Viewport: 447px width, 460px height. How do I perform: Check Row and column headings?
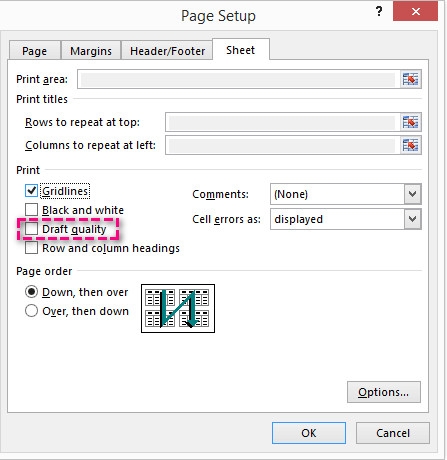31,248
